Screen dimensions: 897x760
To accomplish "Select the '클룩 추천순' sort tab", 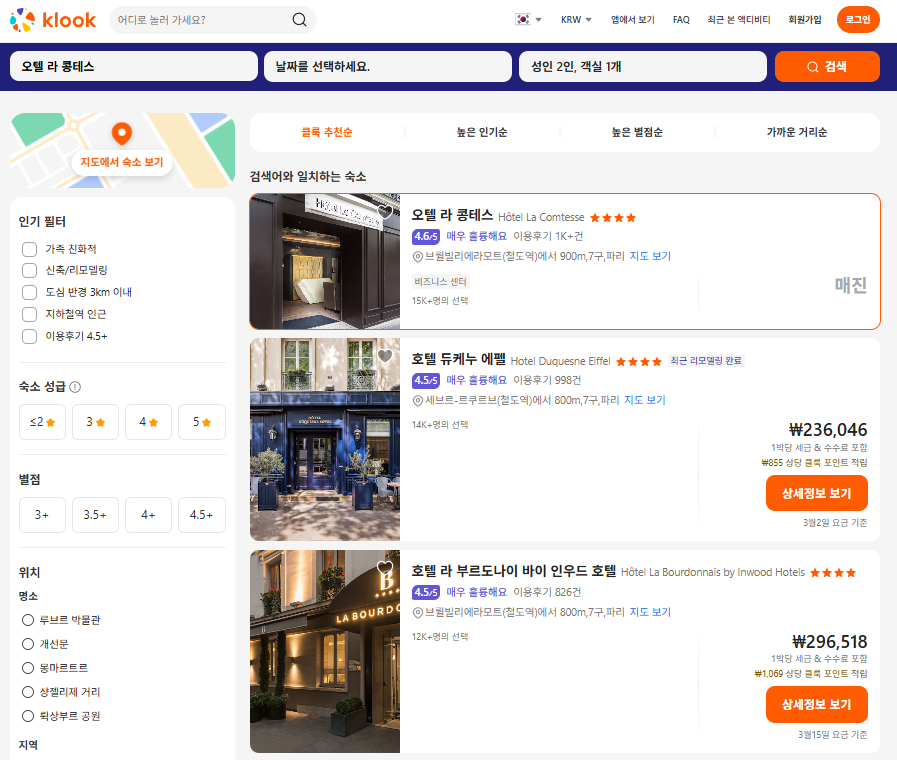I will [327, 132].
